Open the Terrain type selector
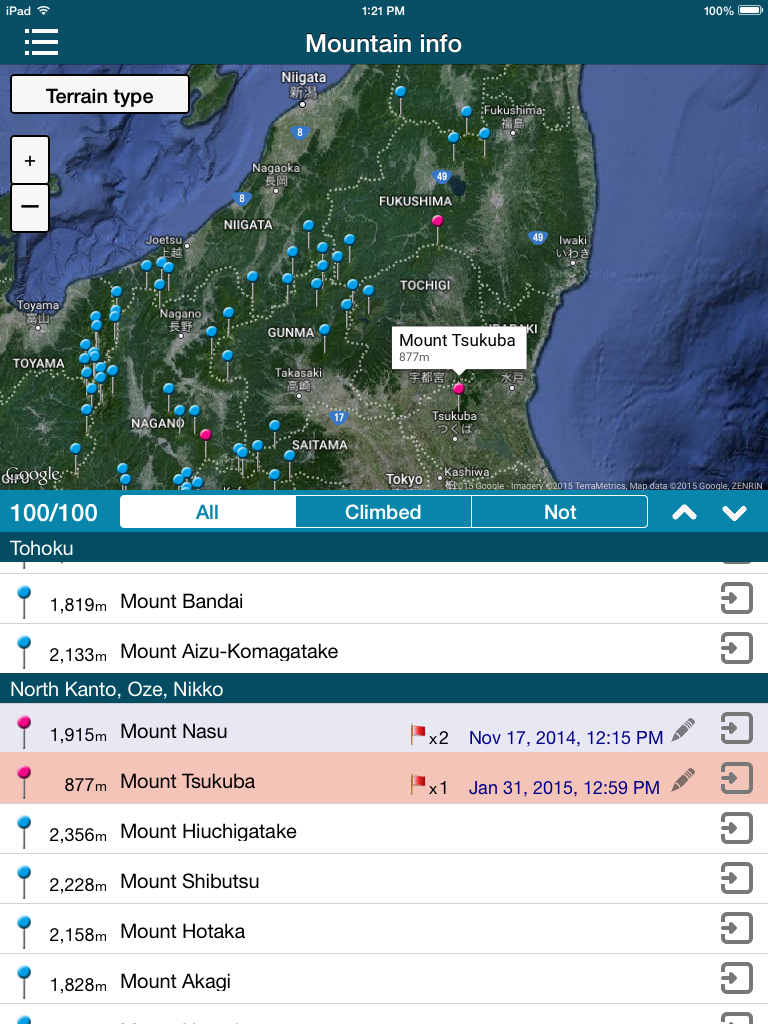The width and height of the screenshot is (768, 1024). pyautogui.click(x=100, y=95)
